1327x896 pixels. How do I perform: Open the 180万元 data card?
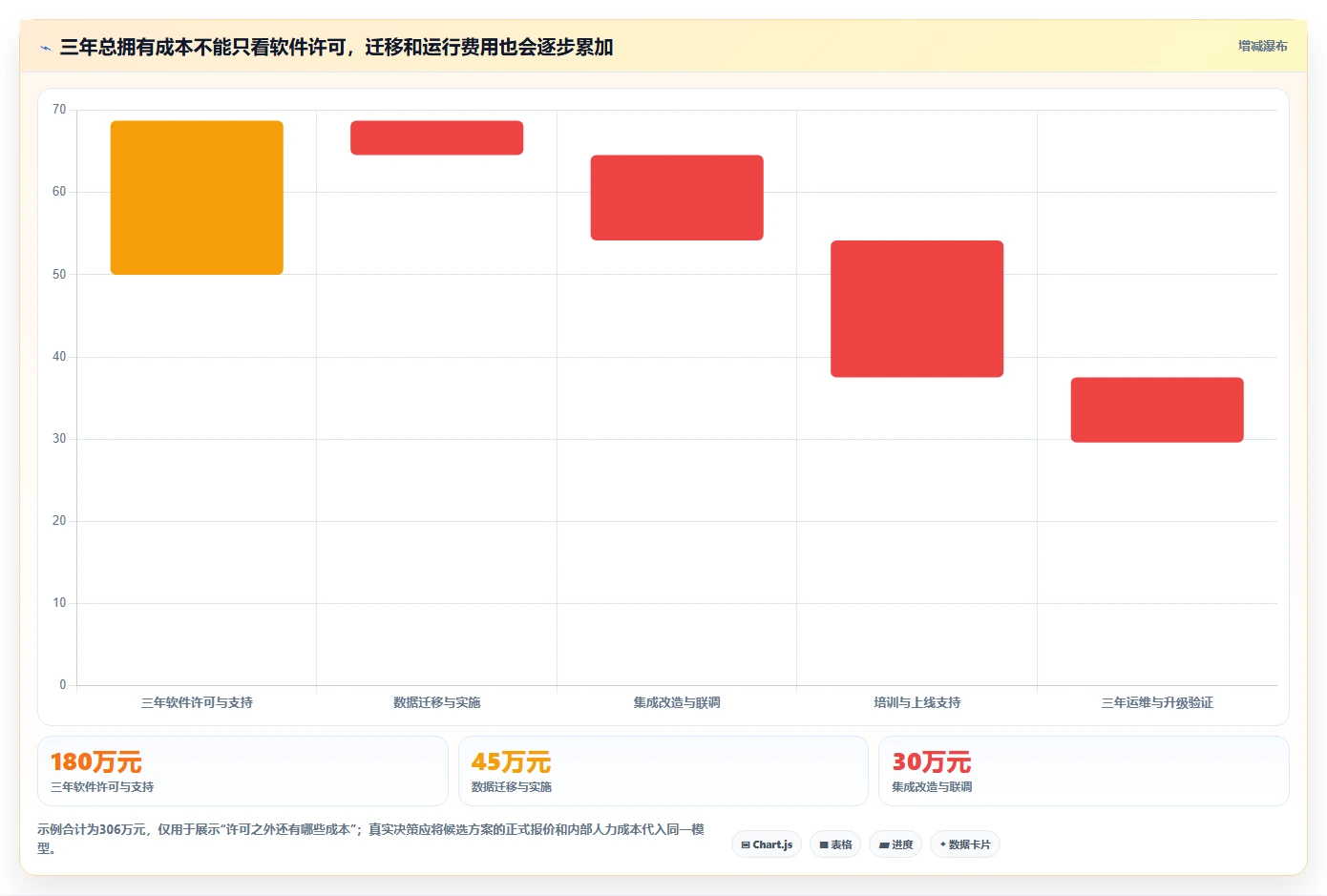[242, 771]
